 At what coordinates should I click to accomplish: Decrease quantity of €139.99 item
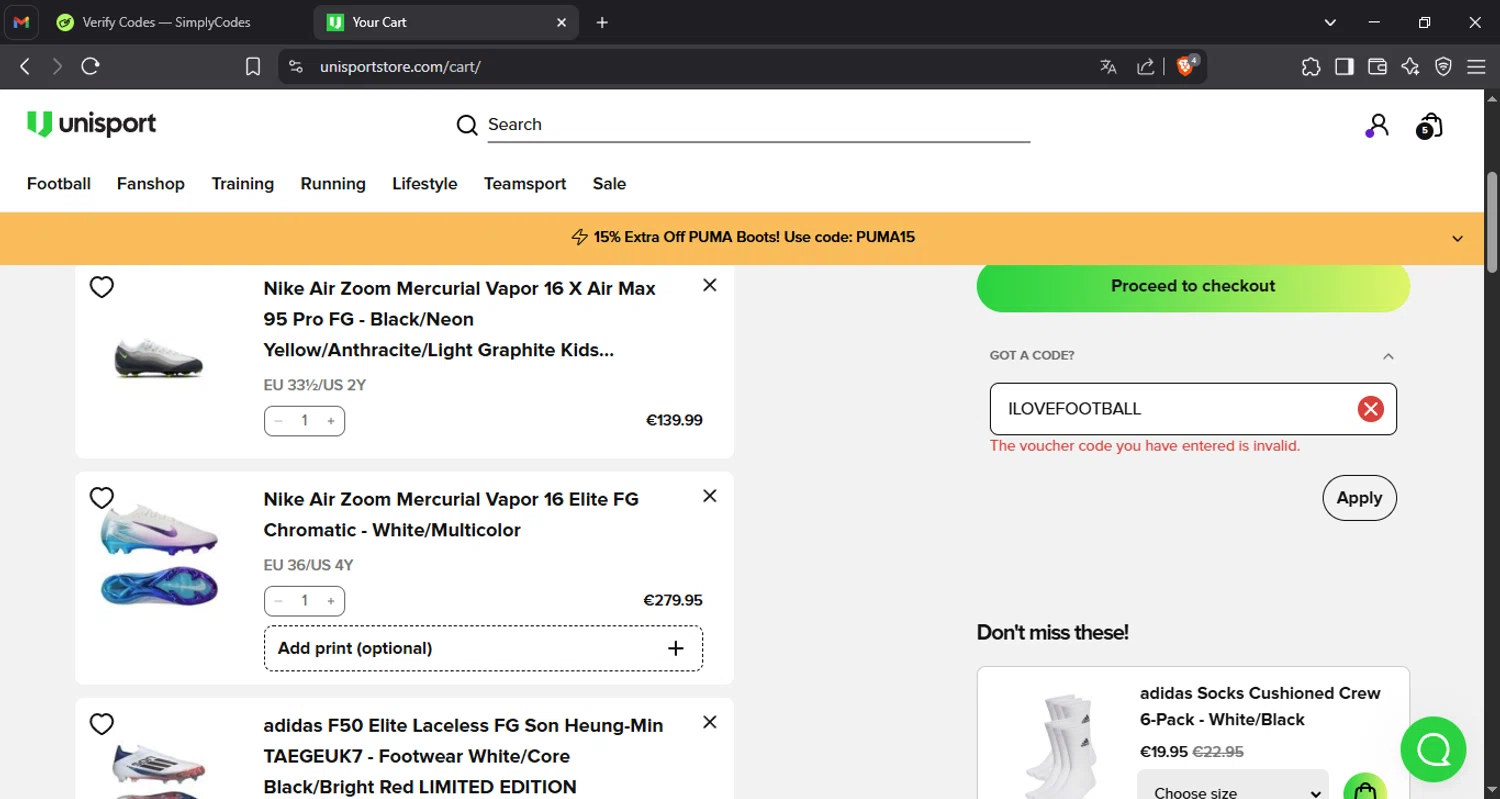click(x=279, y=421)
